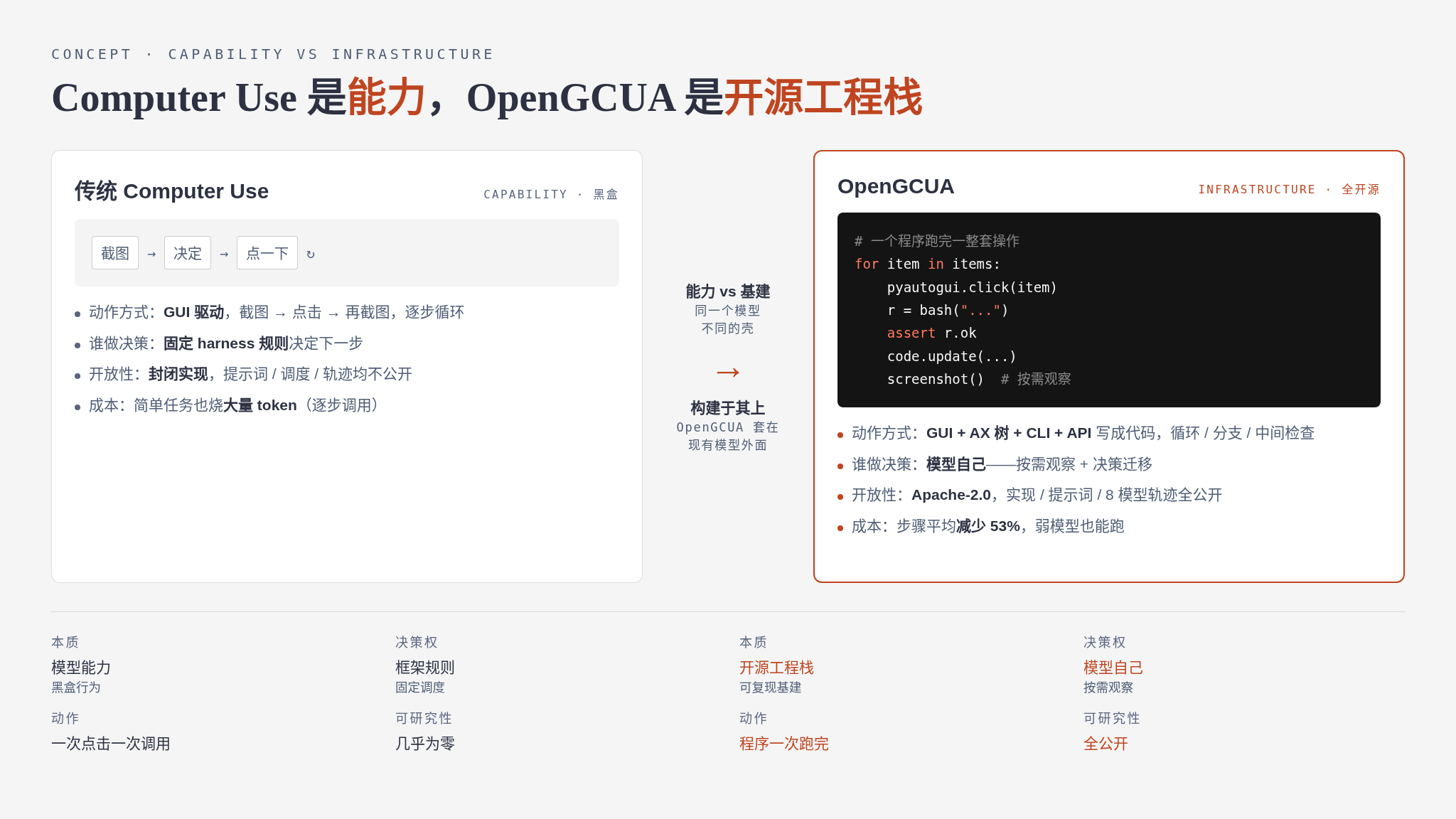Click the for item in items line
The width and height of the screenshot is (1456, 819).
click(927, 264)
